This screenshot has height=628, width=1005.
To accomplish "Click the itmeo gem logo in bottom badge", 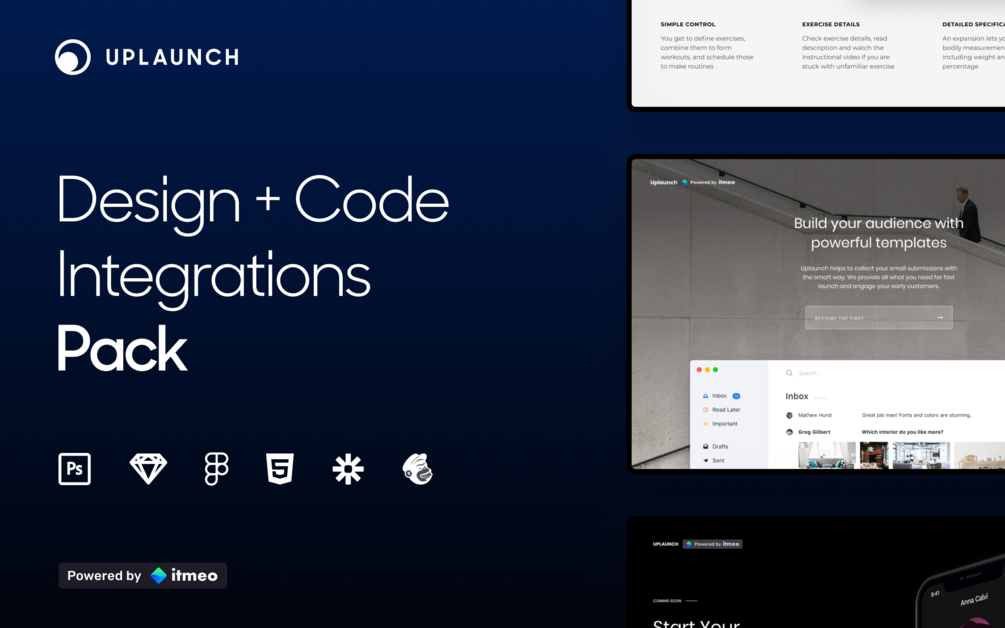I will pyautogui.click(x=158, y=575).
